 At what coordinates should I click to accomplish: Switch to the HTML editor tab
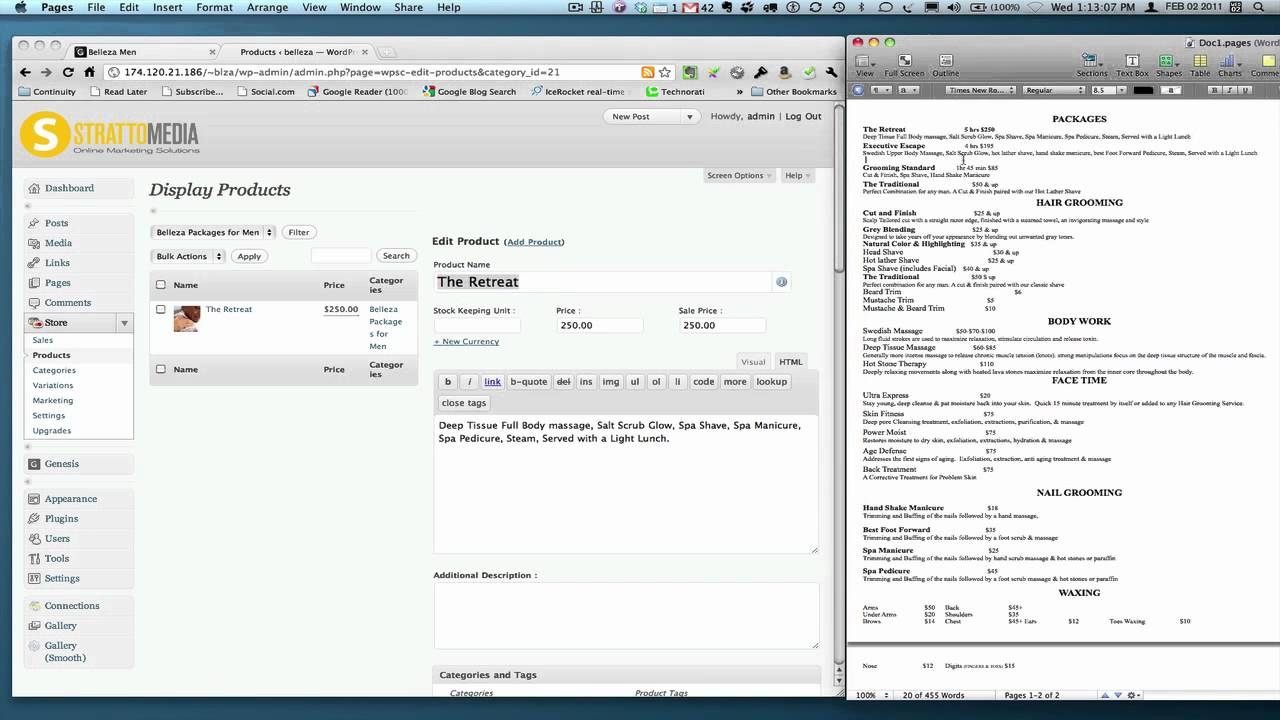pos(791,362)
